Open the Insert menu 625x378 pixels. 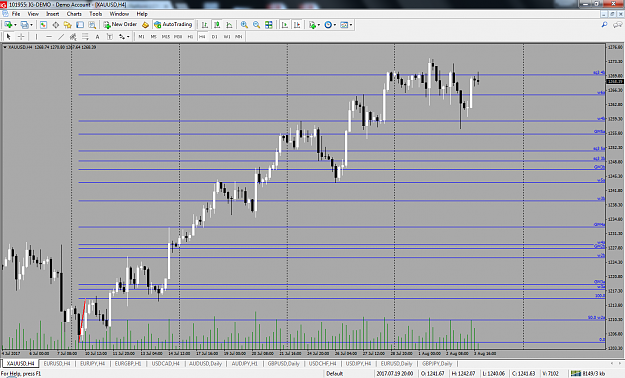pos(53,14)
